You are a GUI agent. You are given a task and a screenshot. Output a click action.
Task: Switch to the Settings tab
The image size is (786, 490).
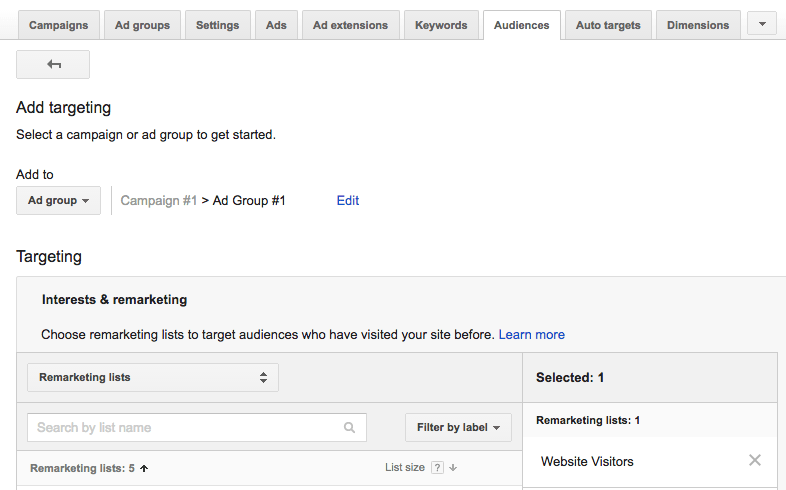(219, 25)
